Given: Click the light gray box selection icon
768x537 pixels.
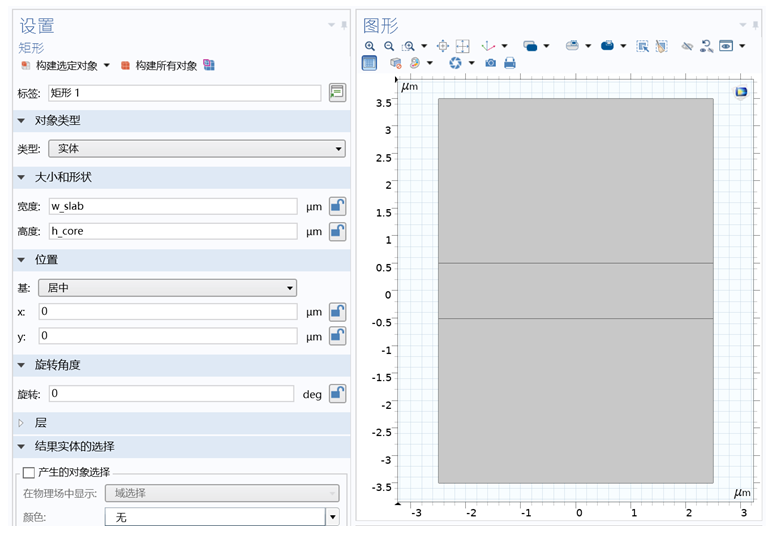Looking at the screenshot, I should (572, 46).
